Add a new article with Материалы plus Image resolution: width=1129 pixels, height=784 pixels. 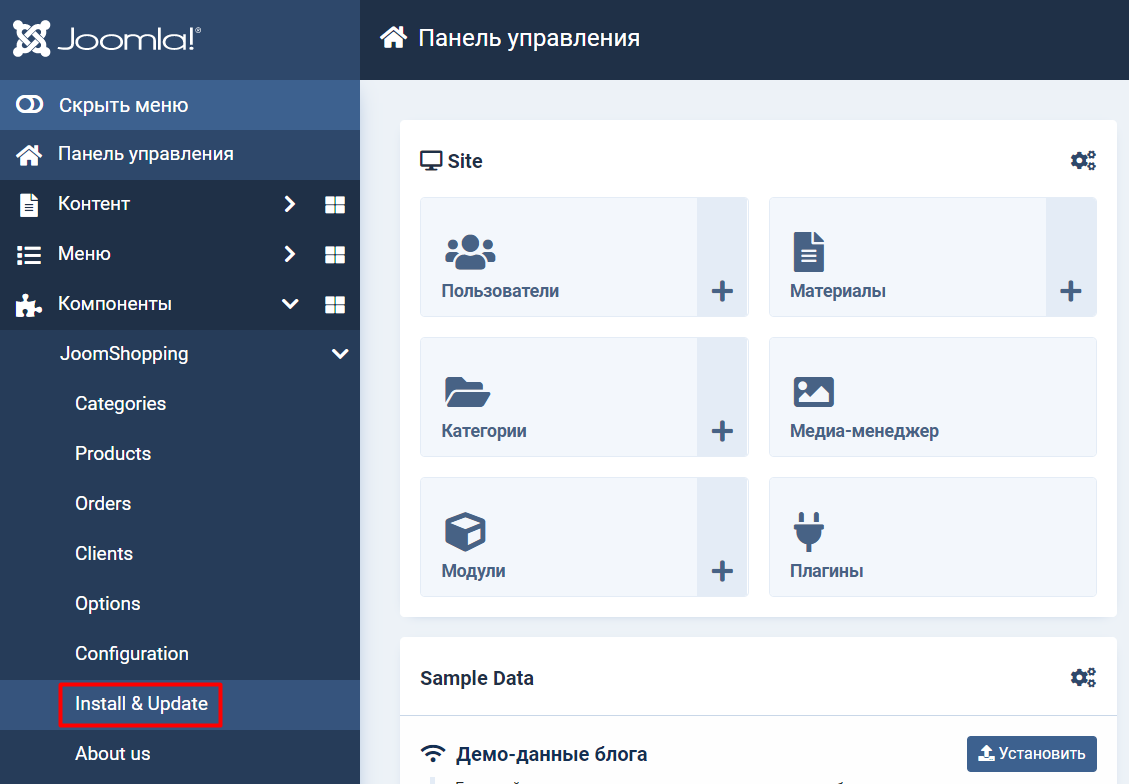[x=1071, y=292]
